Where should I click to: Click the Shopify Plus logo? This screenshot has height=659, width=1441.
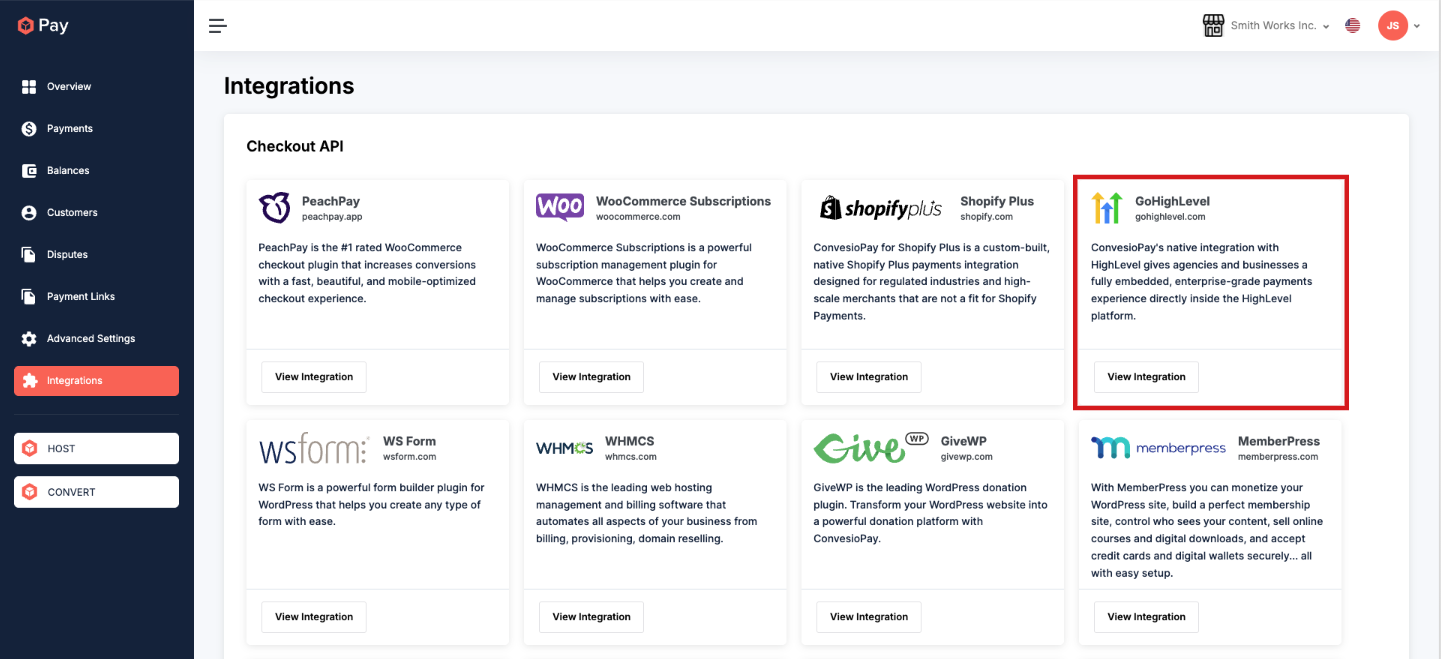point(881,208)
